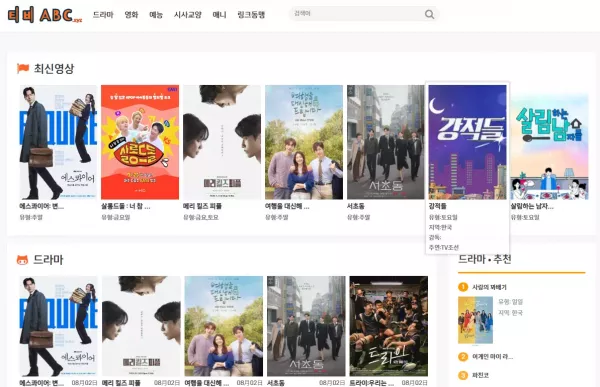Click the 살롱드돌 : 너 참 ... title link
600x387 pixels.
point(126,206)
